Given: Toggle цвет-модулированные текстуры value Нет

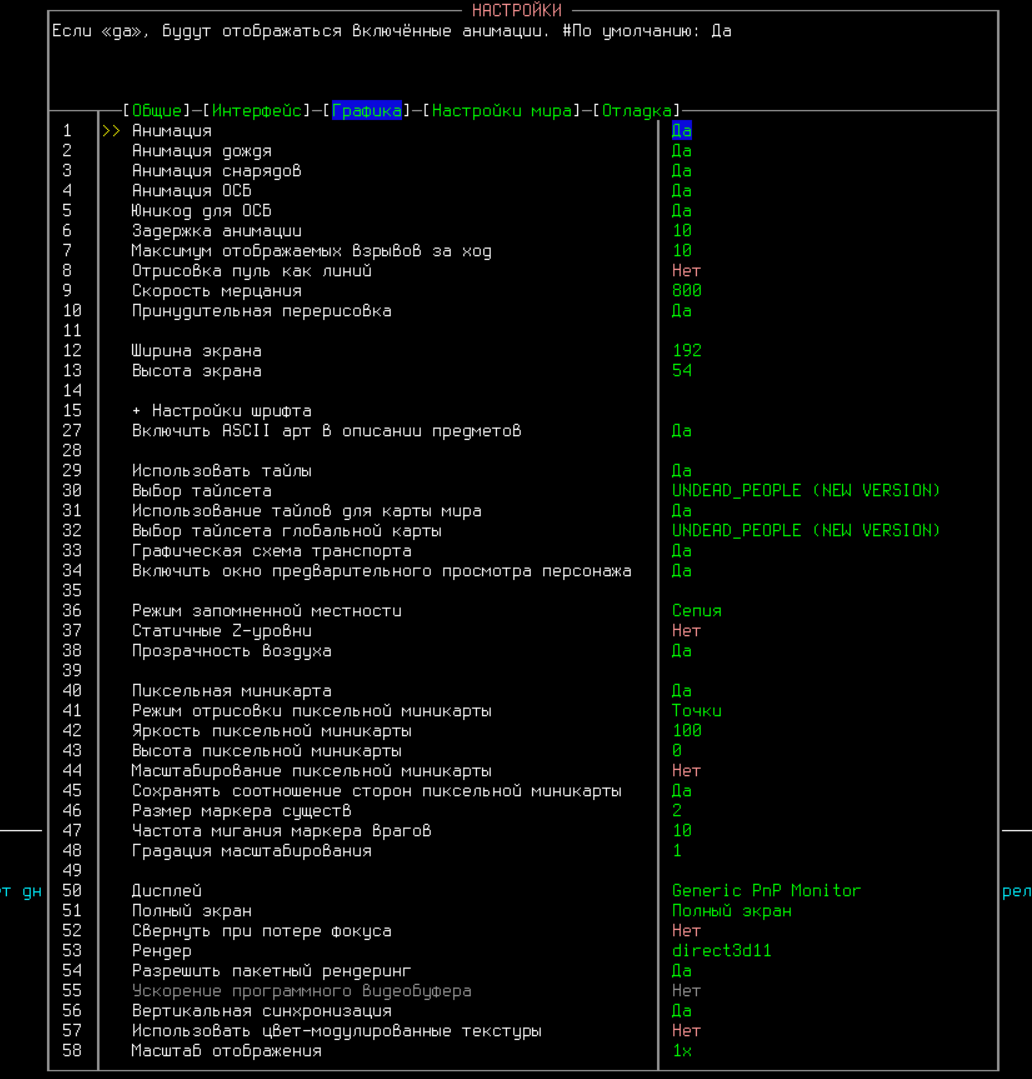Looking at the screenshot, I should (x=686, y=1030).
